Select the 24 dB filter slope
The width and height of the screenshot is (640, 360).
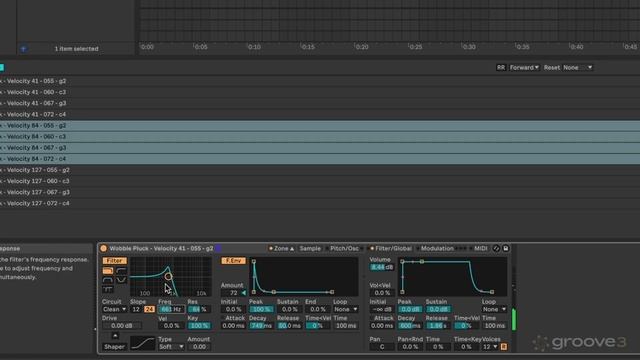tap(149, 309)
